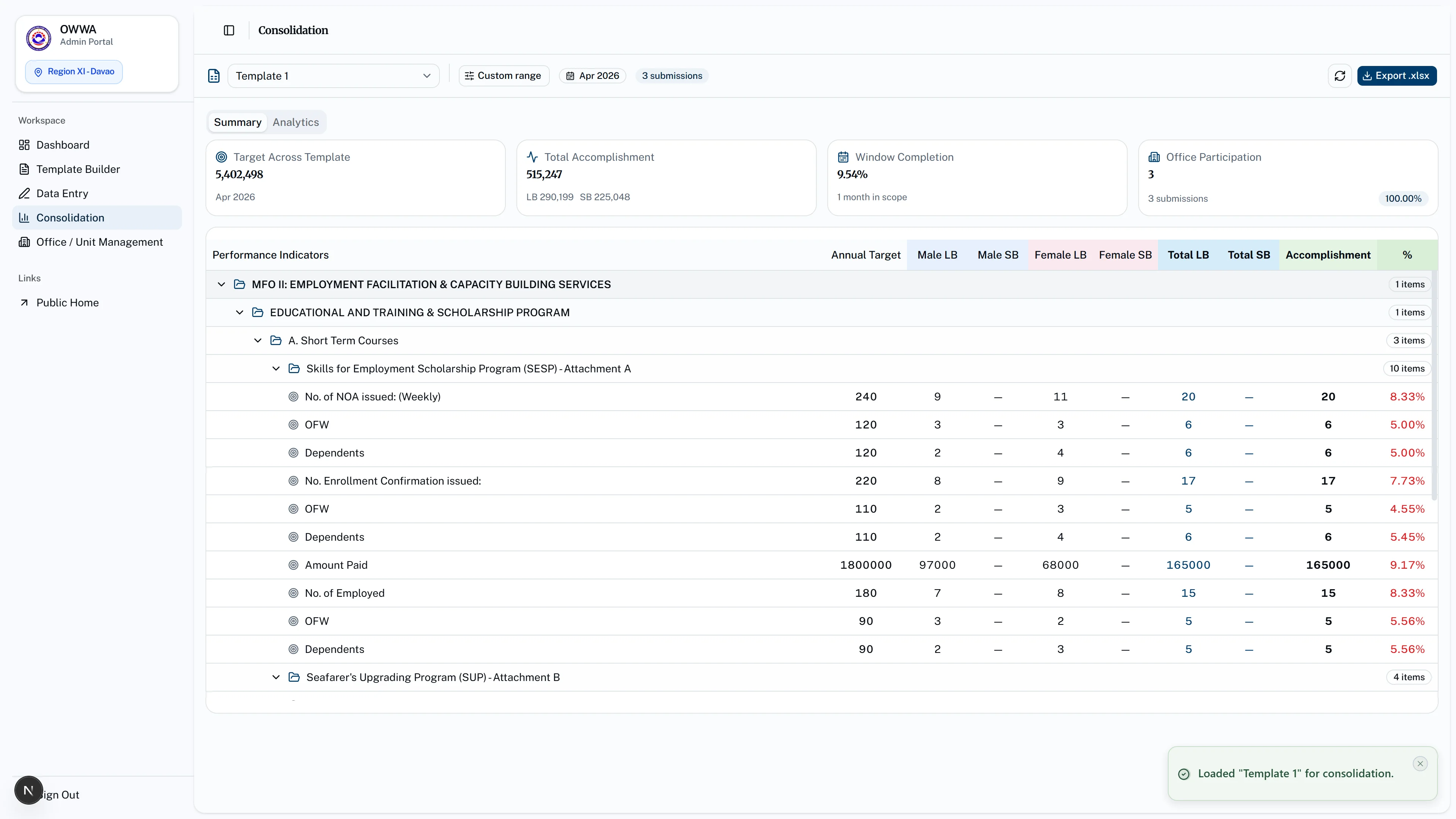Click the target icon of the Amount Paid row
This screenshot has height=819, width=1456.
pyautogui.click(x=293, y=565)
